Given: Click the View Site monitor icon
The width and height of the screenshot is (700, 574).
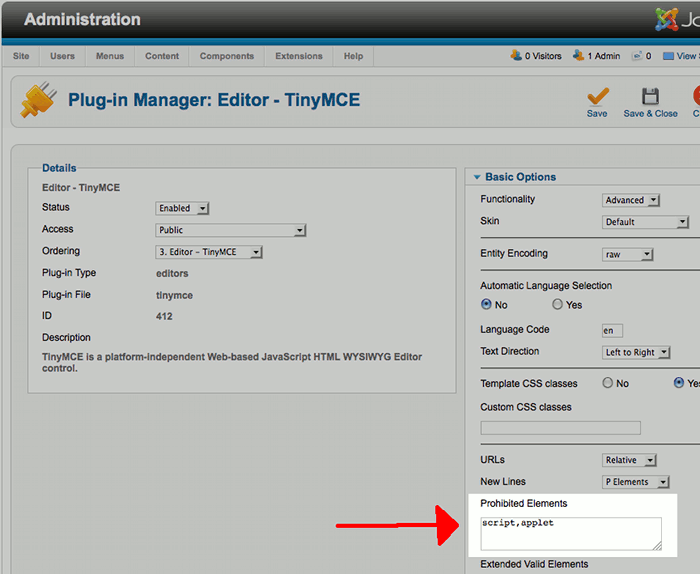Looking at the screenshot, I should (x=668, y=56).
